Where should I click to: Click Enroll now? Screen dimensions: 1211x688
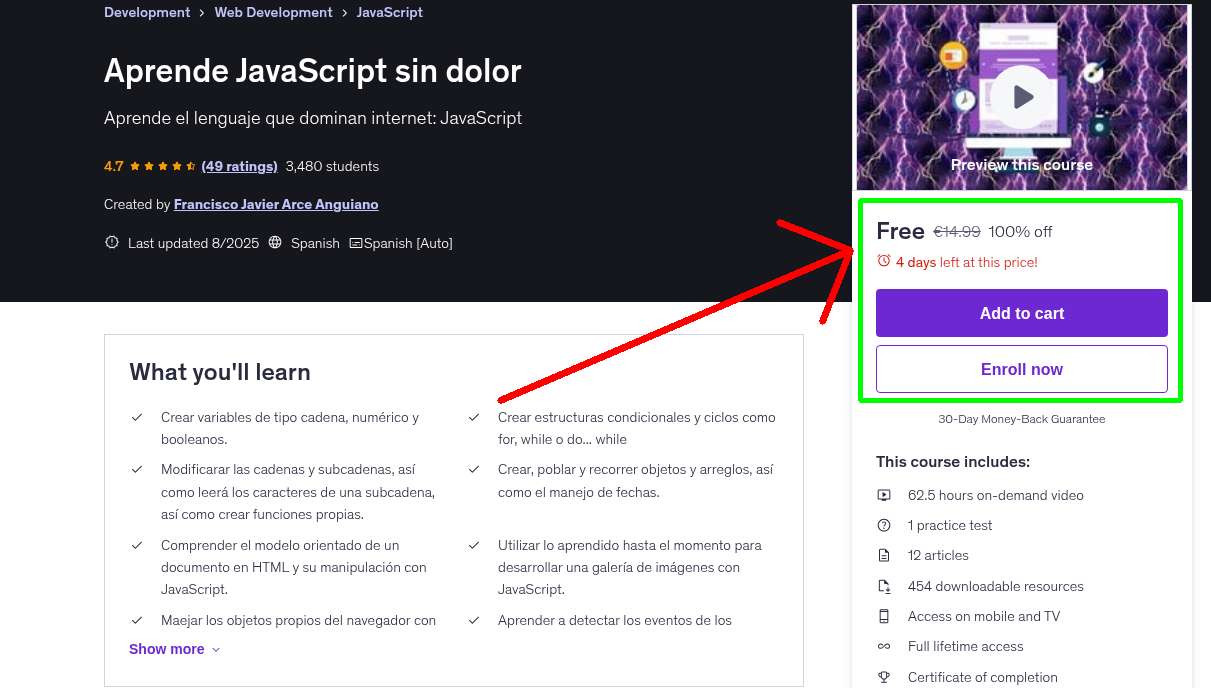(x=1021, y=368)
